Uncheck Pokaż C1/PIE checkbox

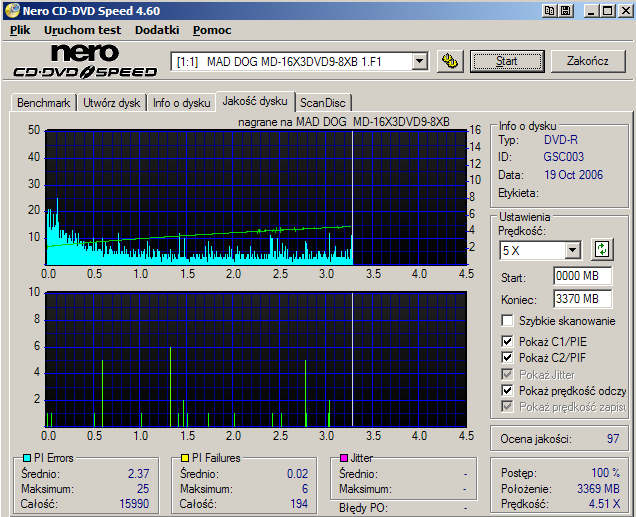507,341
